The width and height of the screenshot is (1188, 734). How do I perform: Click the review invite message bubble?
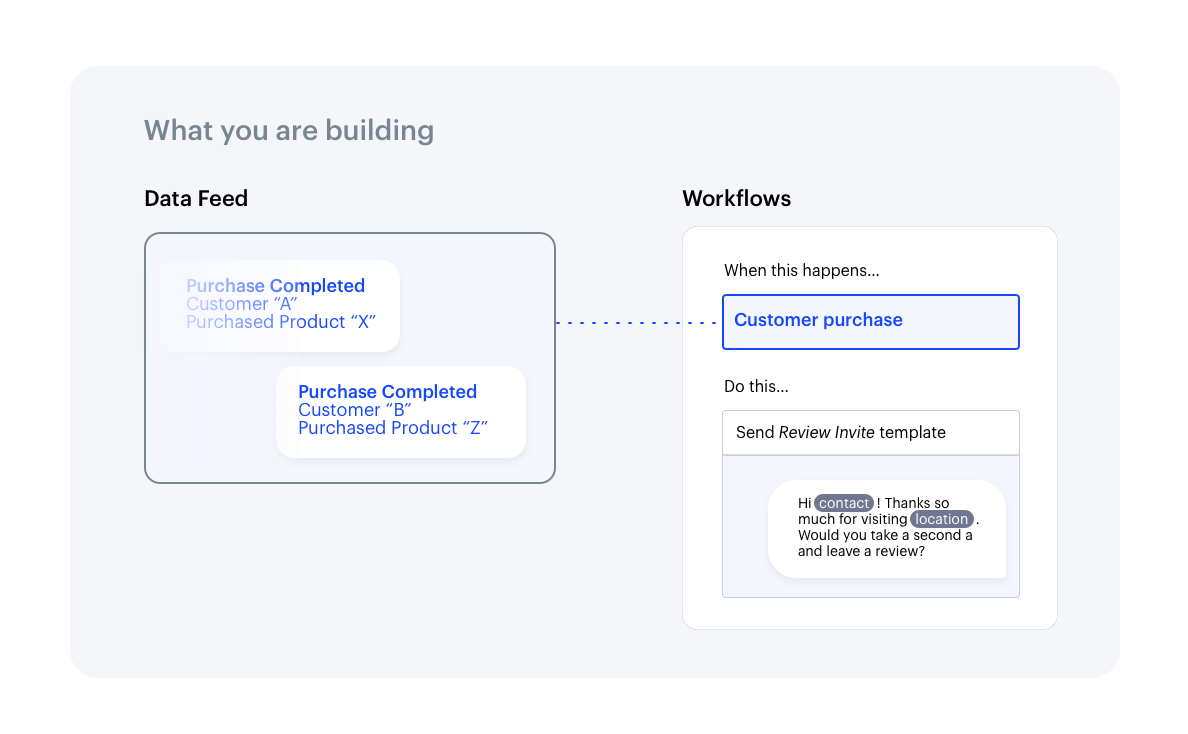(x=886, y=529)
